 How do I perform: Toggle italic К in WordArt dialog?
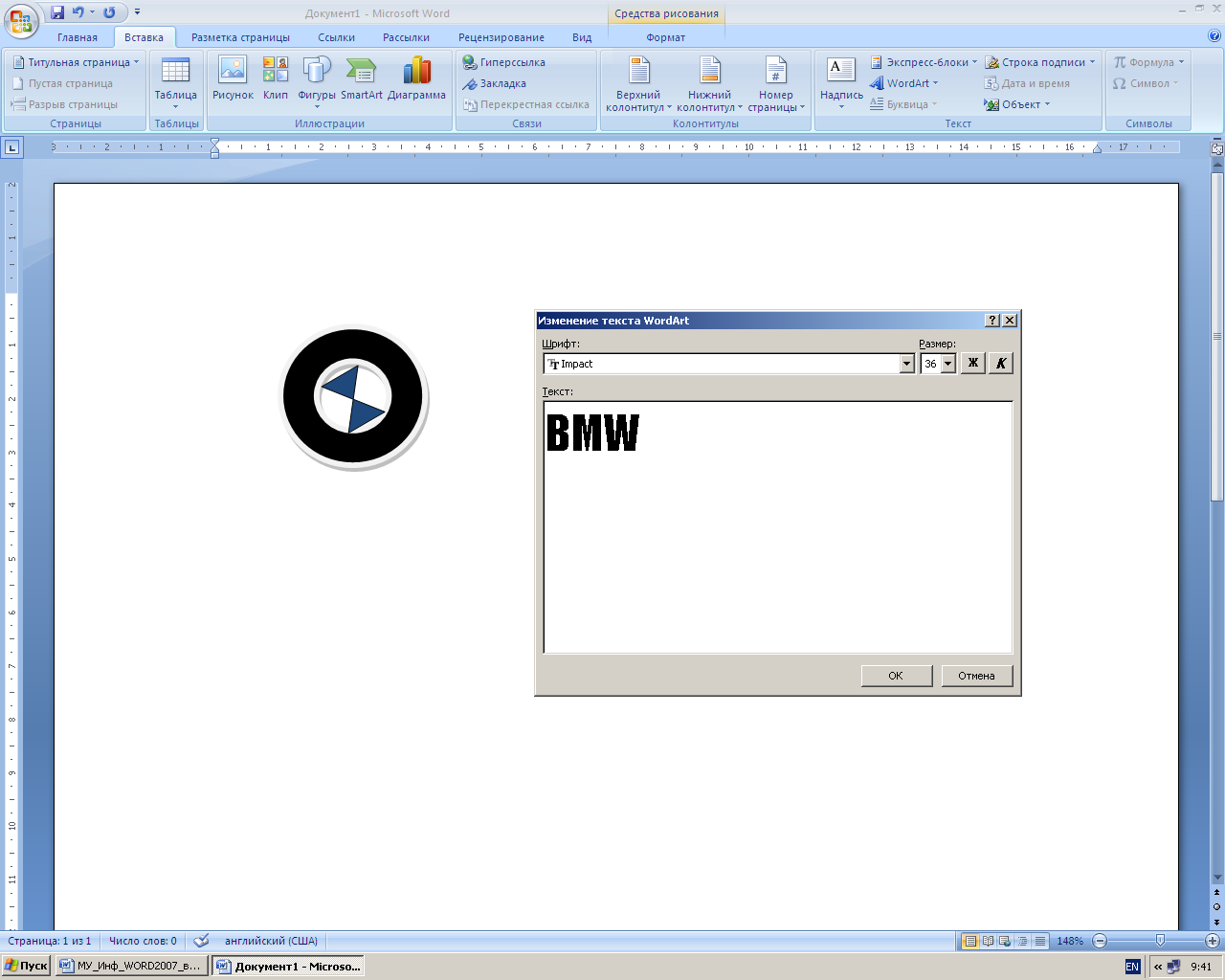point(1000,363)
